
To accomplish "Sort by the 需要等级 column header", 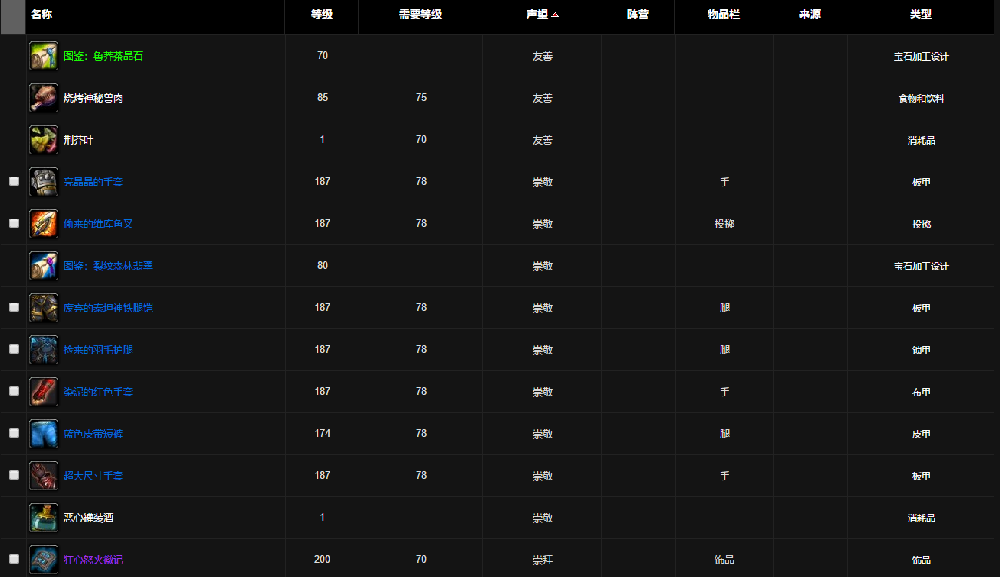I will coord(420,15).
